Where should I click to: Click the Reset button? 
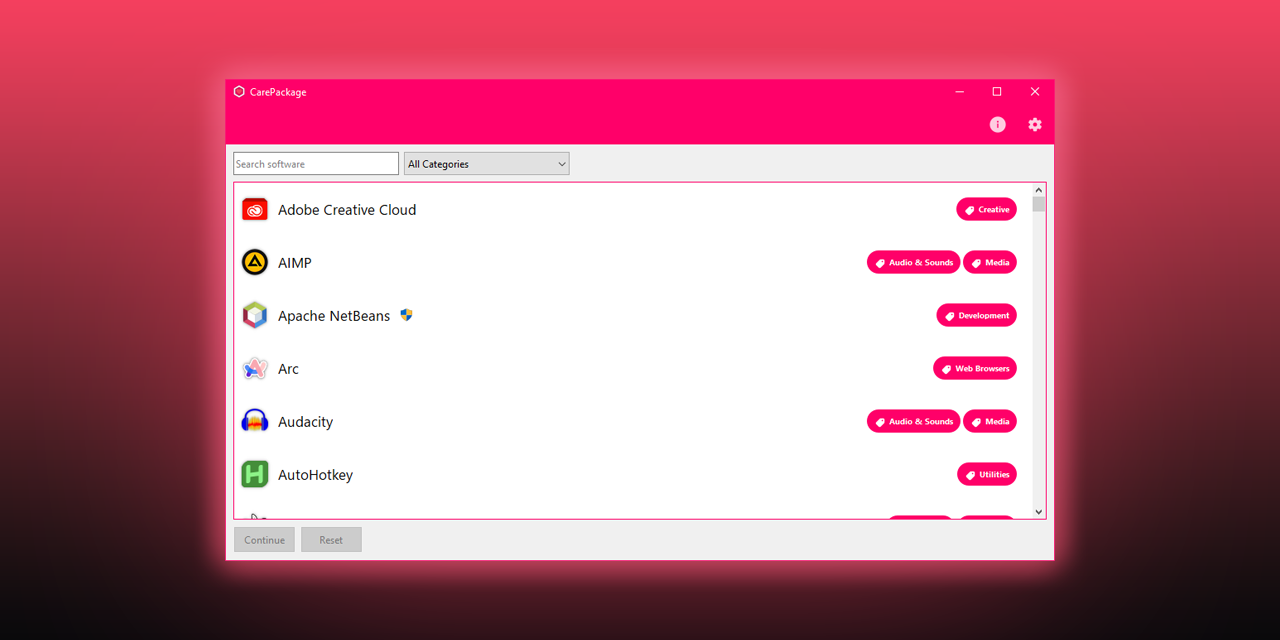tap(331, 539)
